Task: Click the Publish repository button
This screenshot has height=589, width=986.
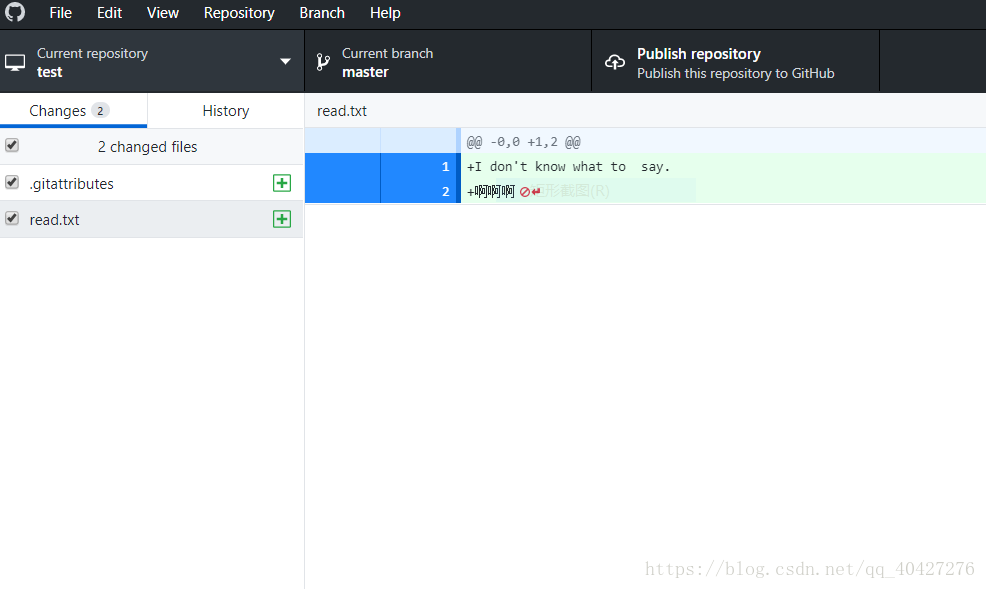Action: click(x=735, y=62)
